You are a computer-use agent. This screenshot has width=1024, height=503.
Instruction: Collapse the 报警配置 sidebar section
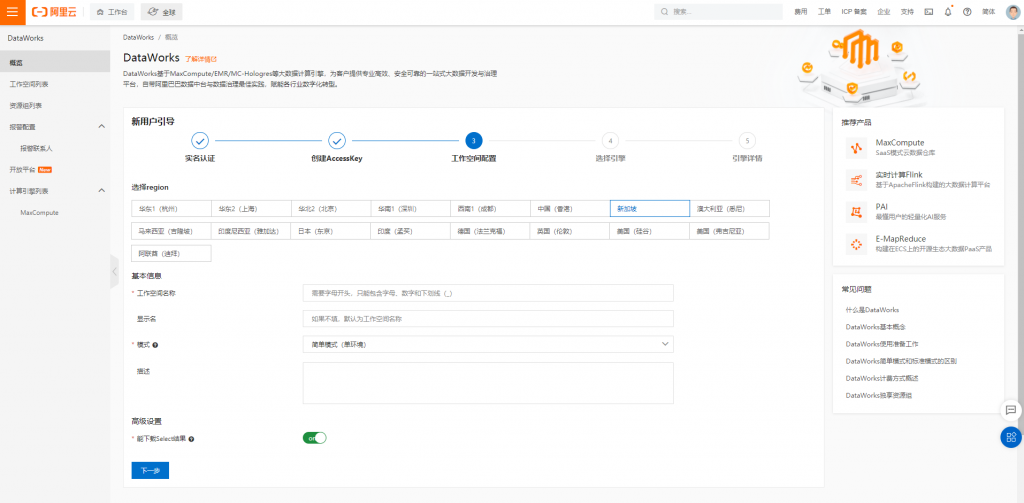click(101, 126)
